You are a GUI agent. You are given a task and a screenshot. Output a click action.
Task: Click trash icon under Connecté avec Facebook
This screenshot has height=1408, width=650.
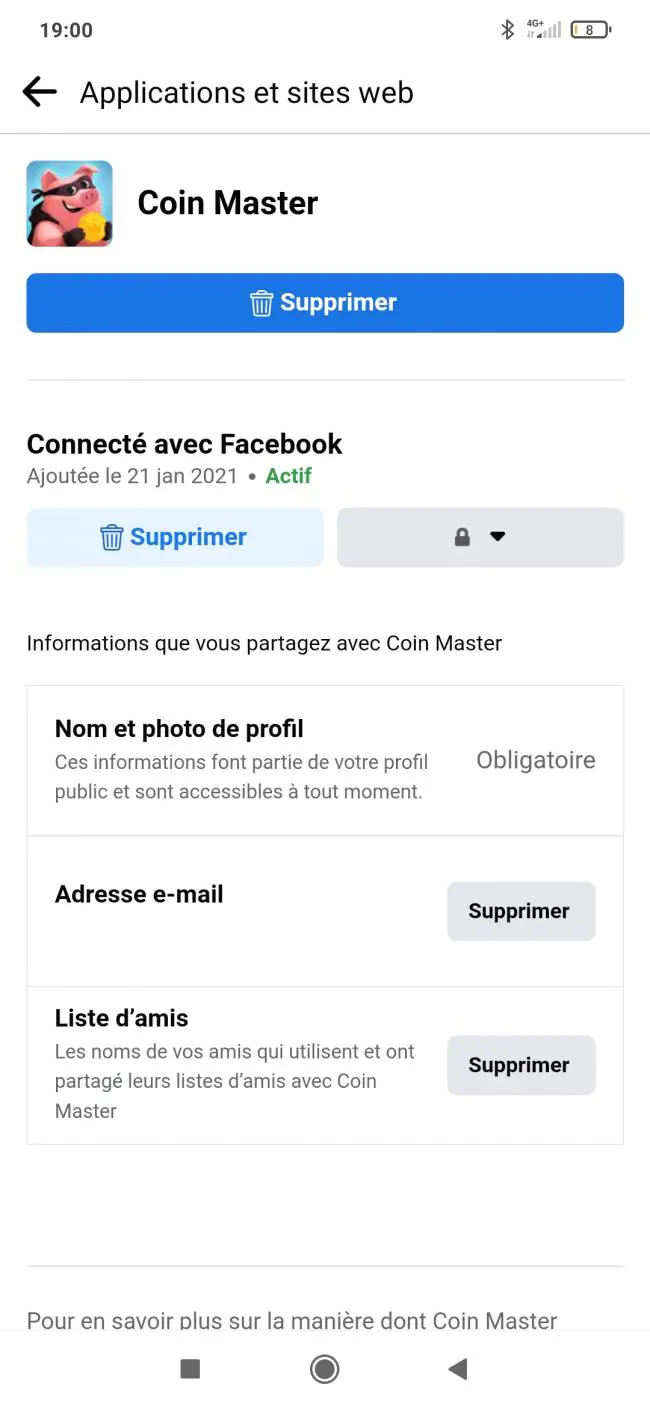click(111, 538)
